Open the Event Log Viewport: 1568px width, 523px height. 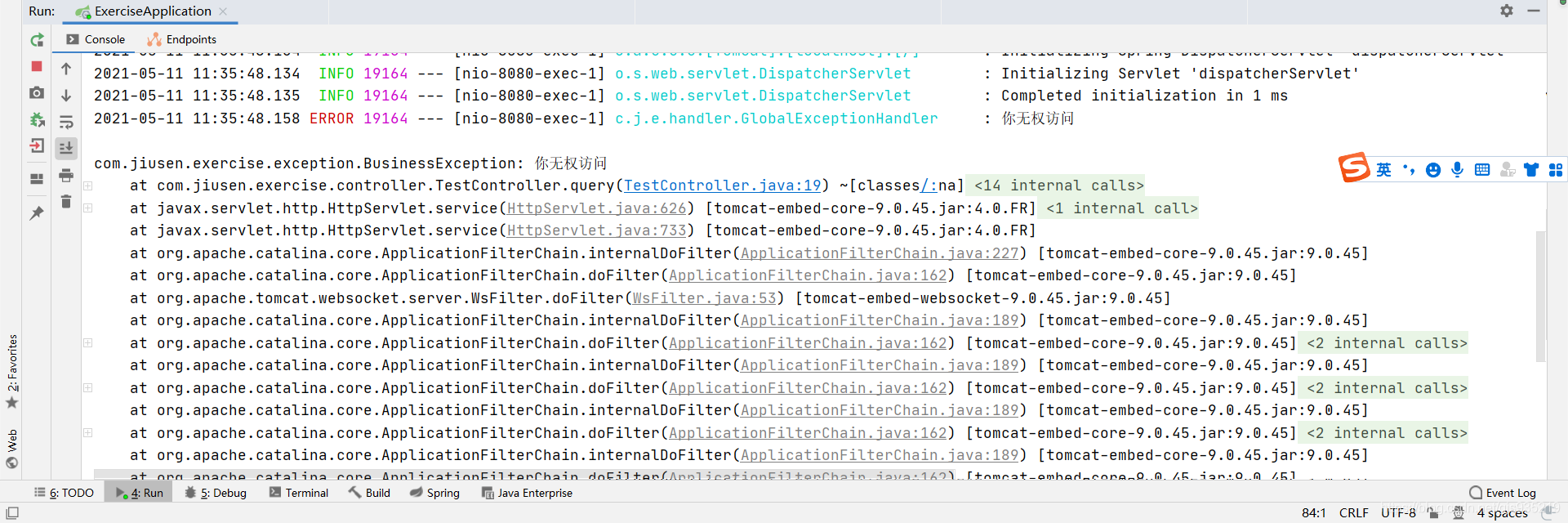pyautogui.click(x=1503, y=493)
